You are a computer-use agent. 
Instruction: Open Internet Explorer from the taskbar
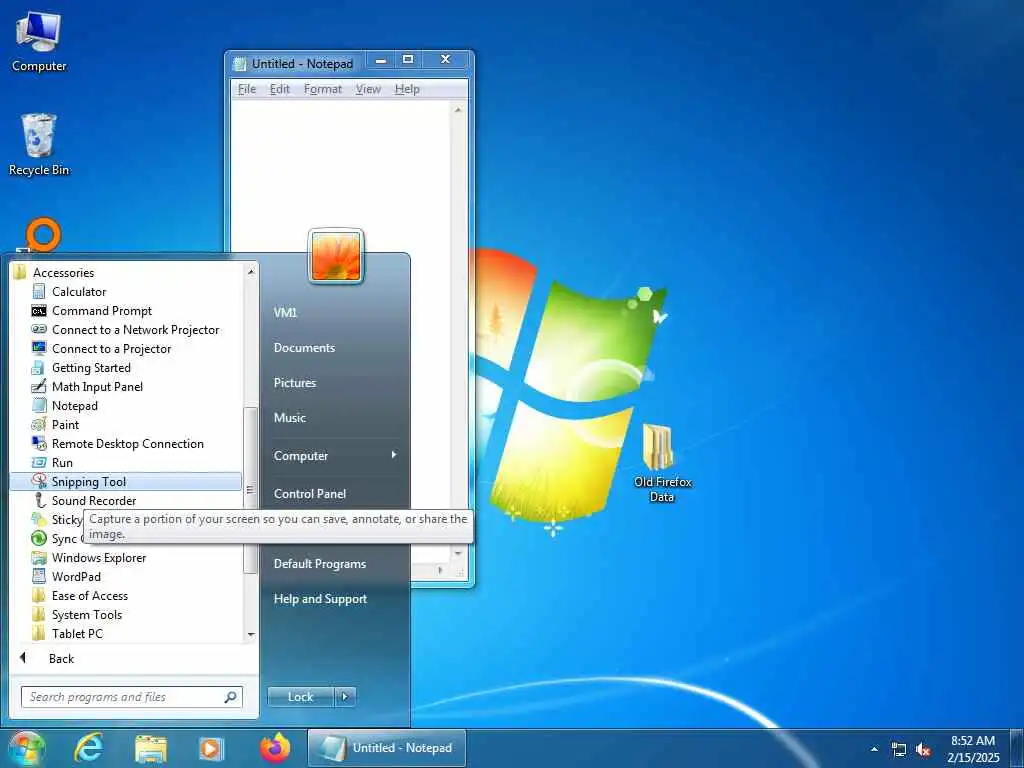[x=89, y=748]
